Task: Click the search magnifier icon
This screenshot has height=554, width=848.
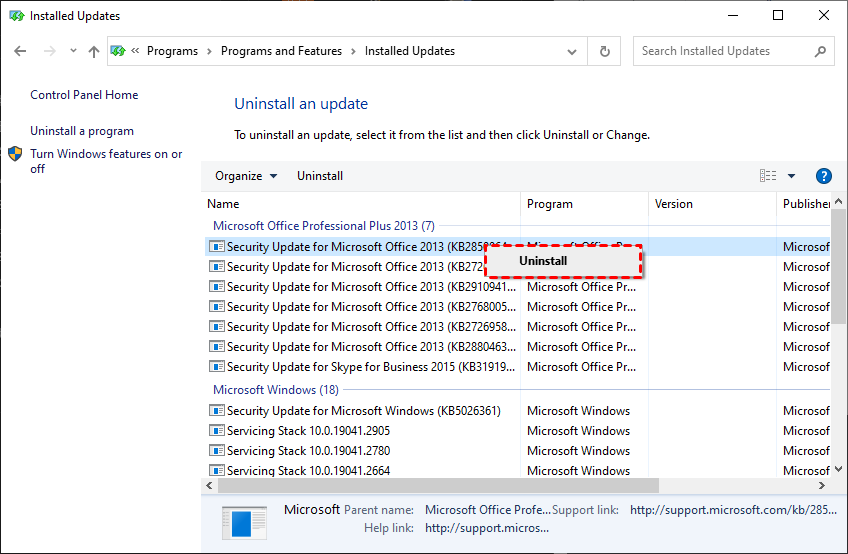Action: click(820, 51)
